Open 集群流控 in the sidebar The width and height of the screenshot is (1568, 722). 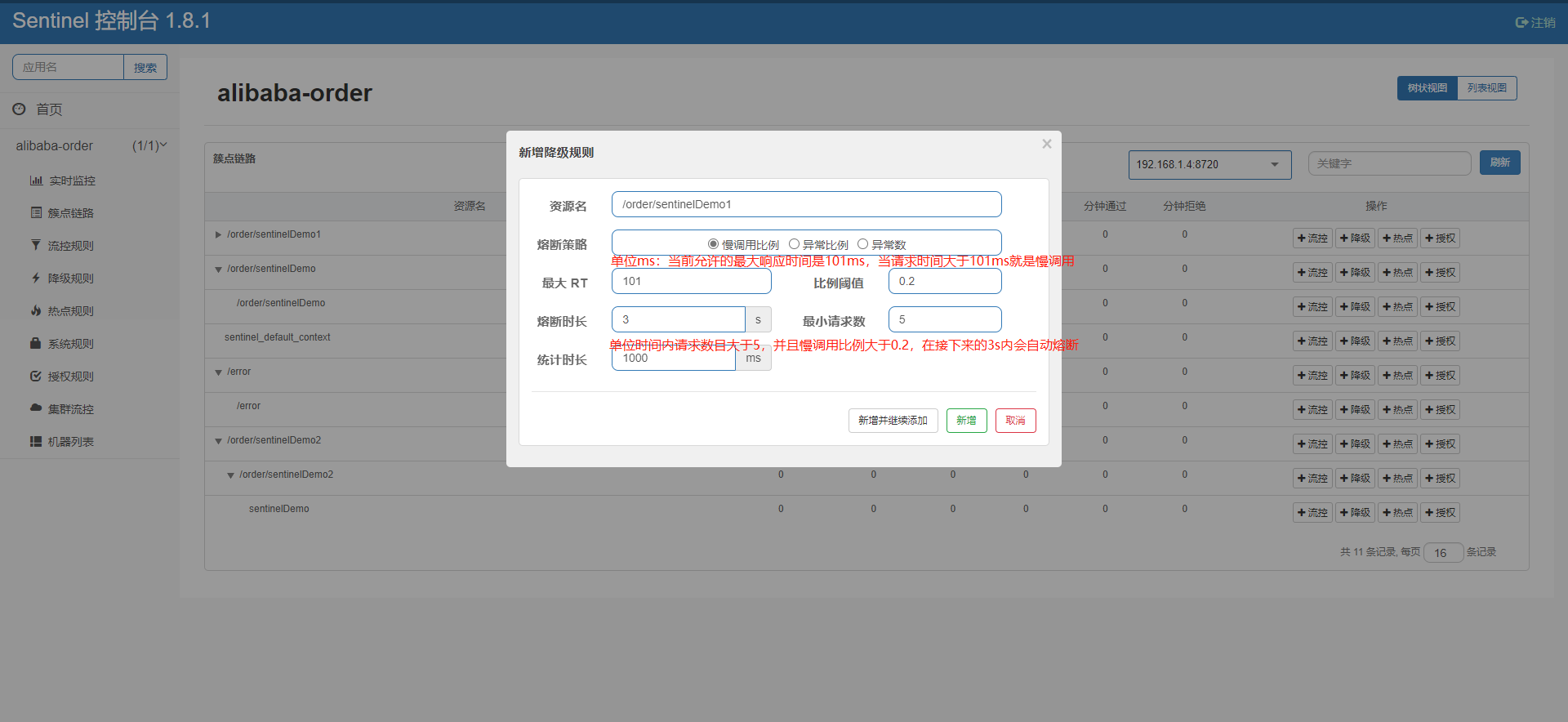70,409
